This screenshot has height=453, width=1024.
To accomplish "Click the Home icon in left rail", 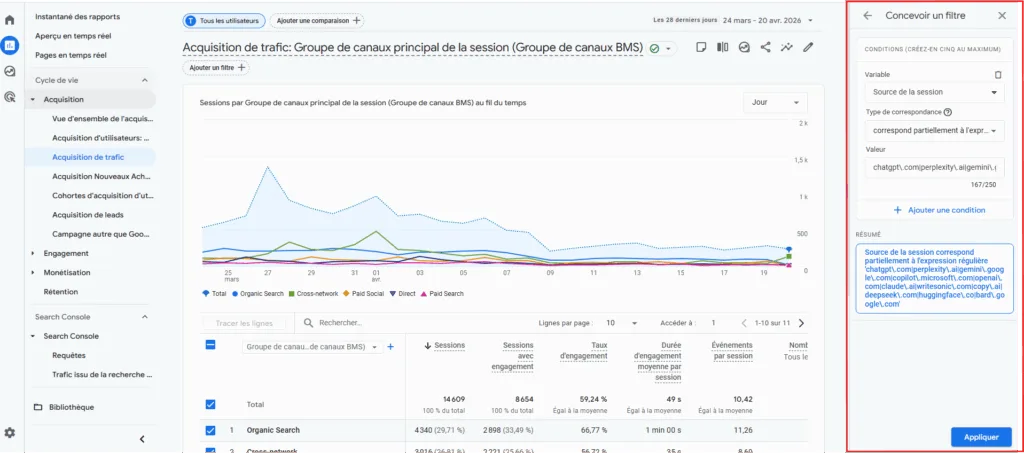I will [10, 19].
